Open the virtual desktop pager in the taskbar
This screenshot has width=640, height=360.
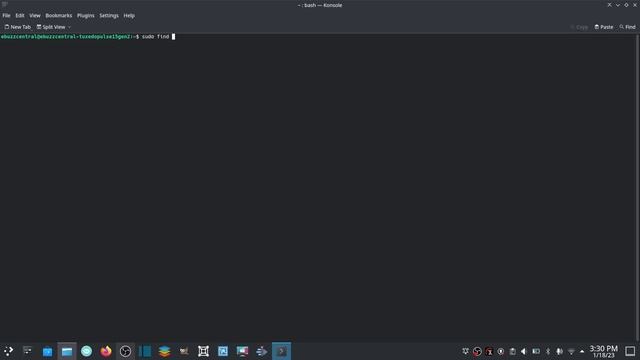click(x=27, y=351)
